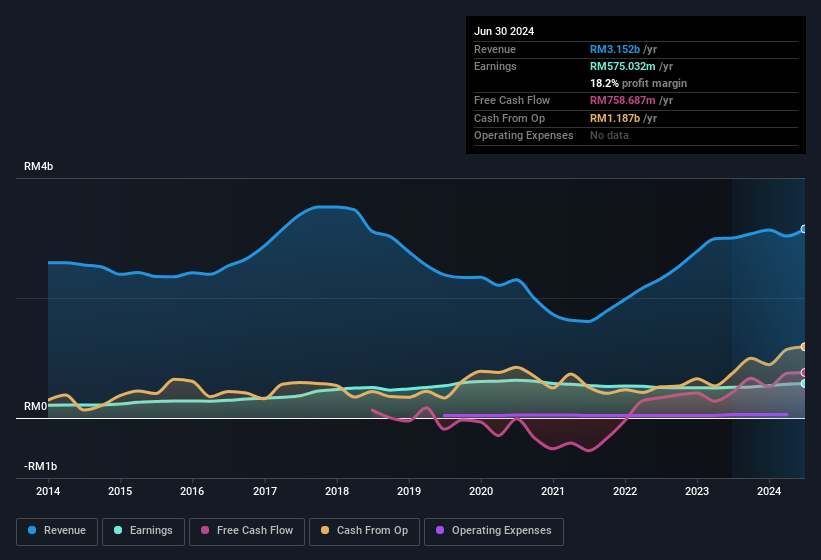Toggle the Earnings series legend button

coord(143,531)
